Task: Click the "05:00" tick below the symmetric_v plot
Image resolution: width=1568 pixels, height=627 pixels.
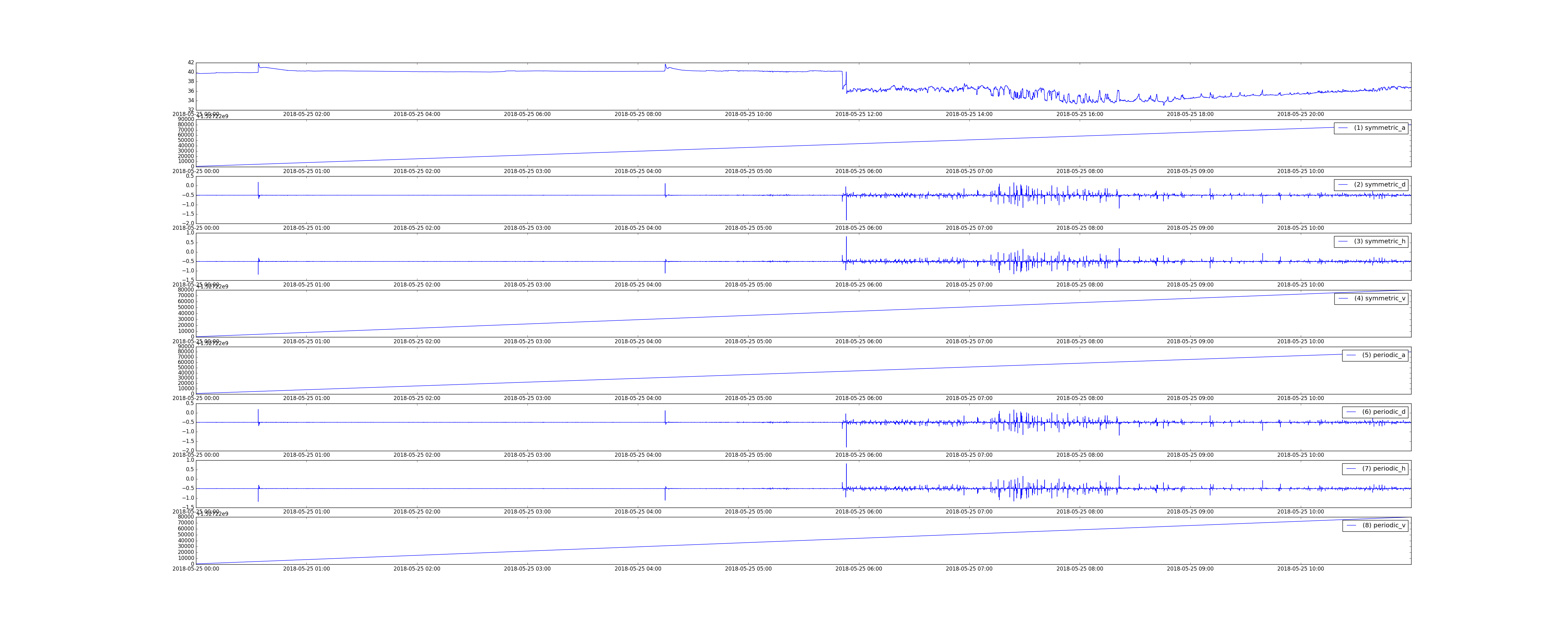Action: pos(748,341)
